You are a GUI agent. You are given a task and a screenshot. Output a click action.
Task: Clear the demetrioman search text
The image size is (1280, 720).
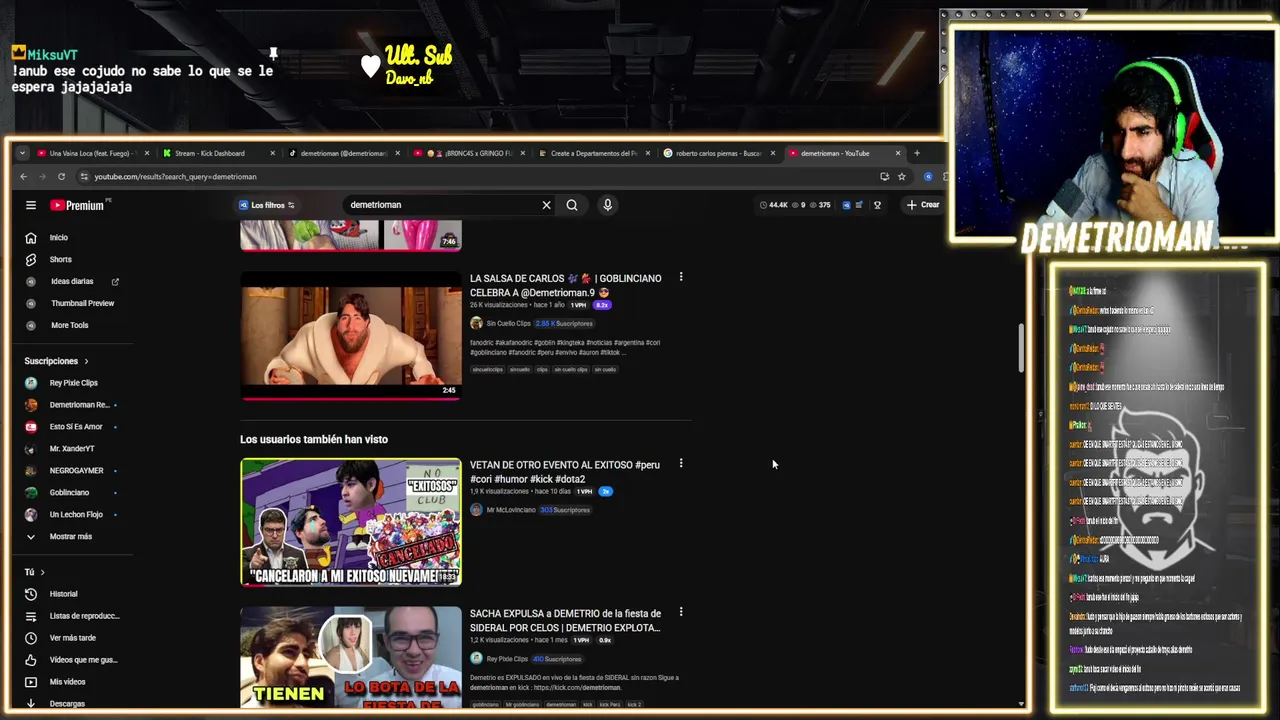coord(546,205)
